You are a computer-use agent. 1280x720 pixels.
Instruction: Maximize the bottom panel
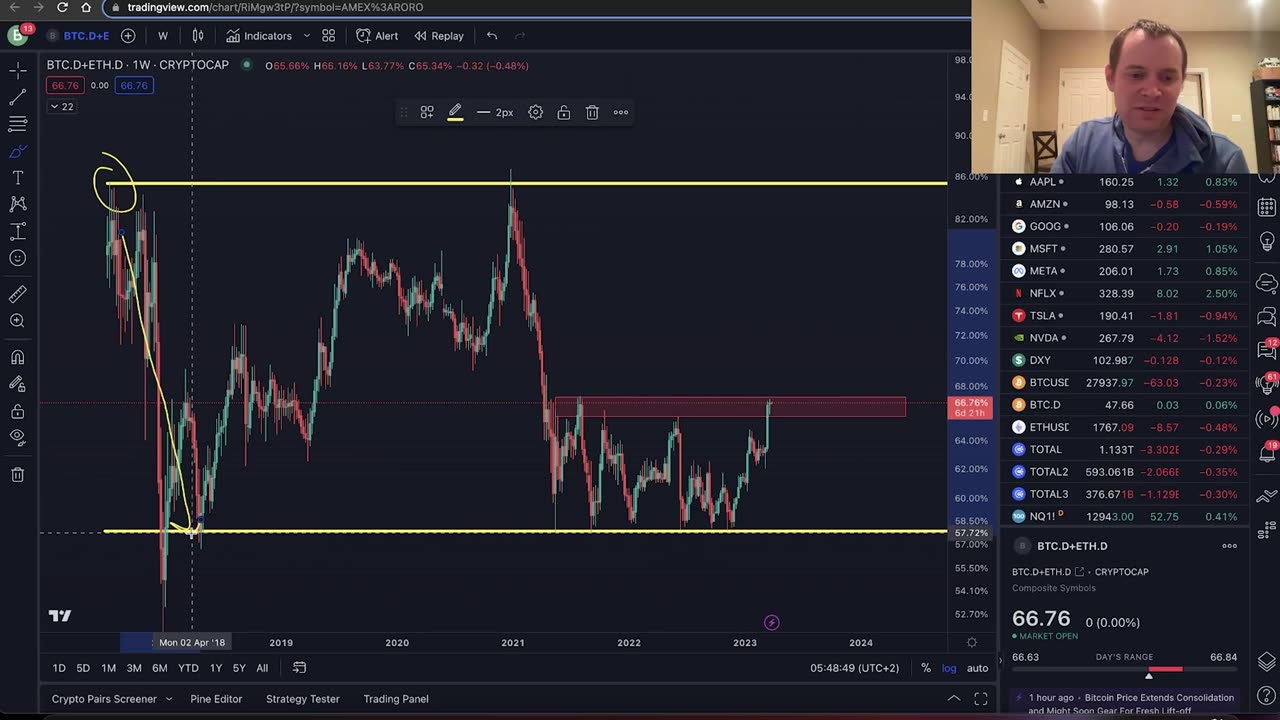point(981,699)
